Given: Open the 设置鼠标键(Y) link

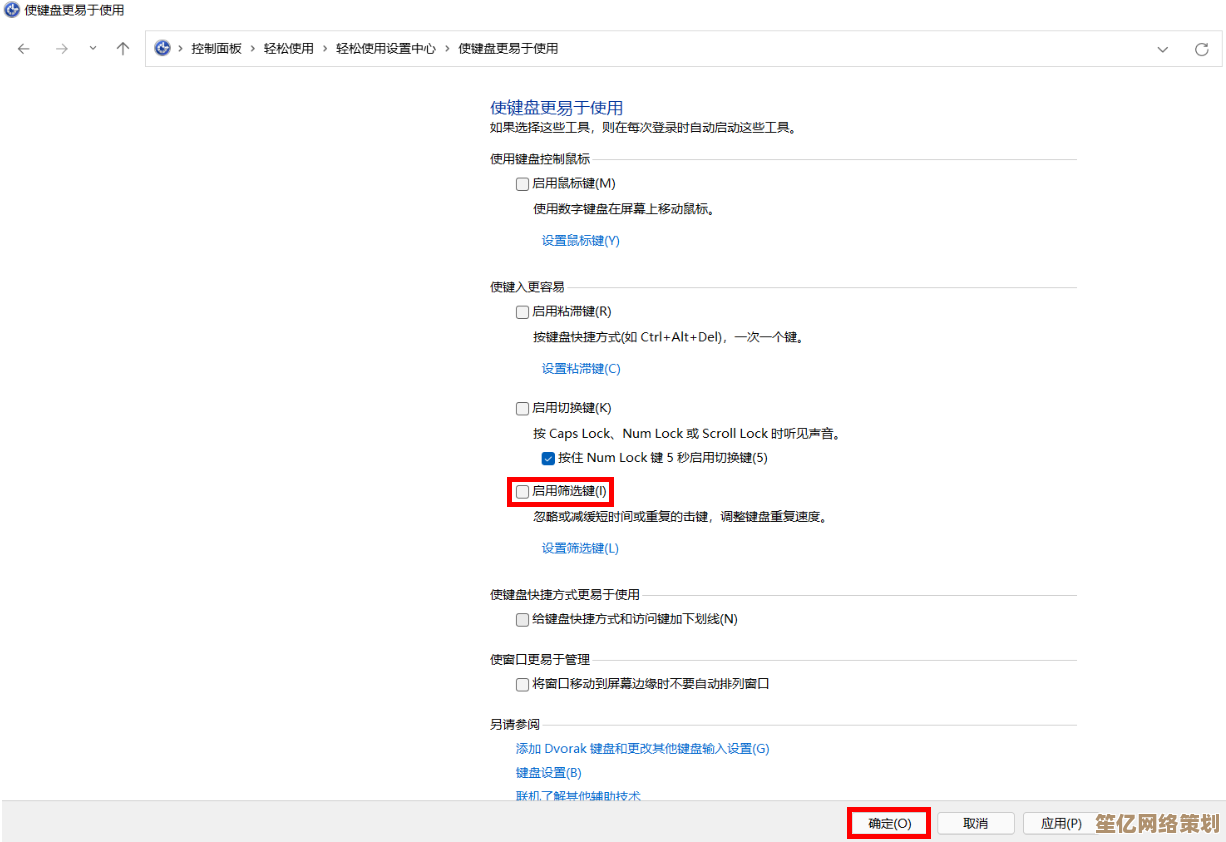Looking at the screenshot, I should [x=580, y=241].
